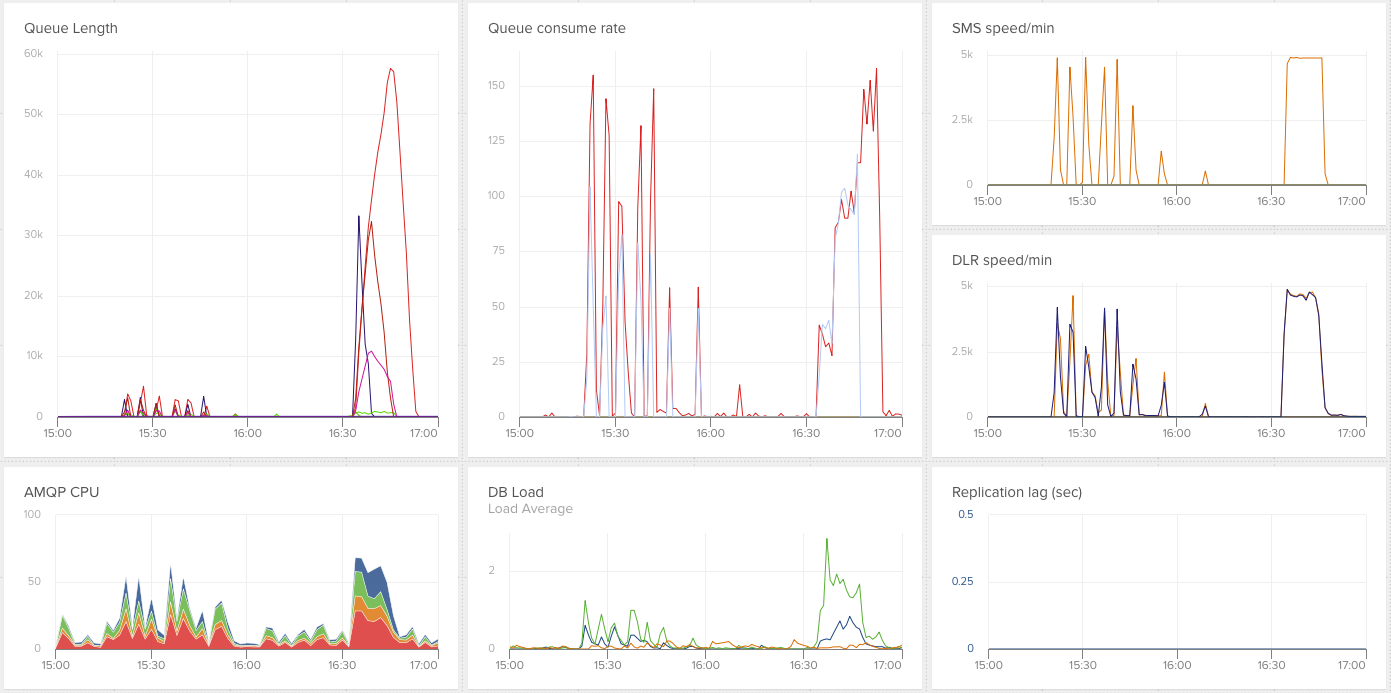This screenshot has height=693, width=1391.
Task: Click the 15:30 time label in AMQP CPU
Action: [150, 665]
